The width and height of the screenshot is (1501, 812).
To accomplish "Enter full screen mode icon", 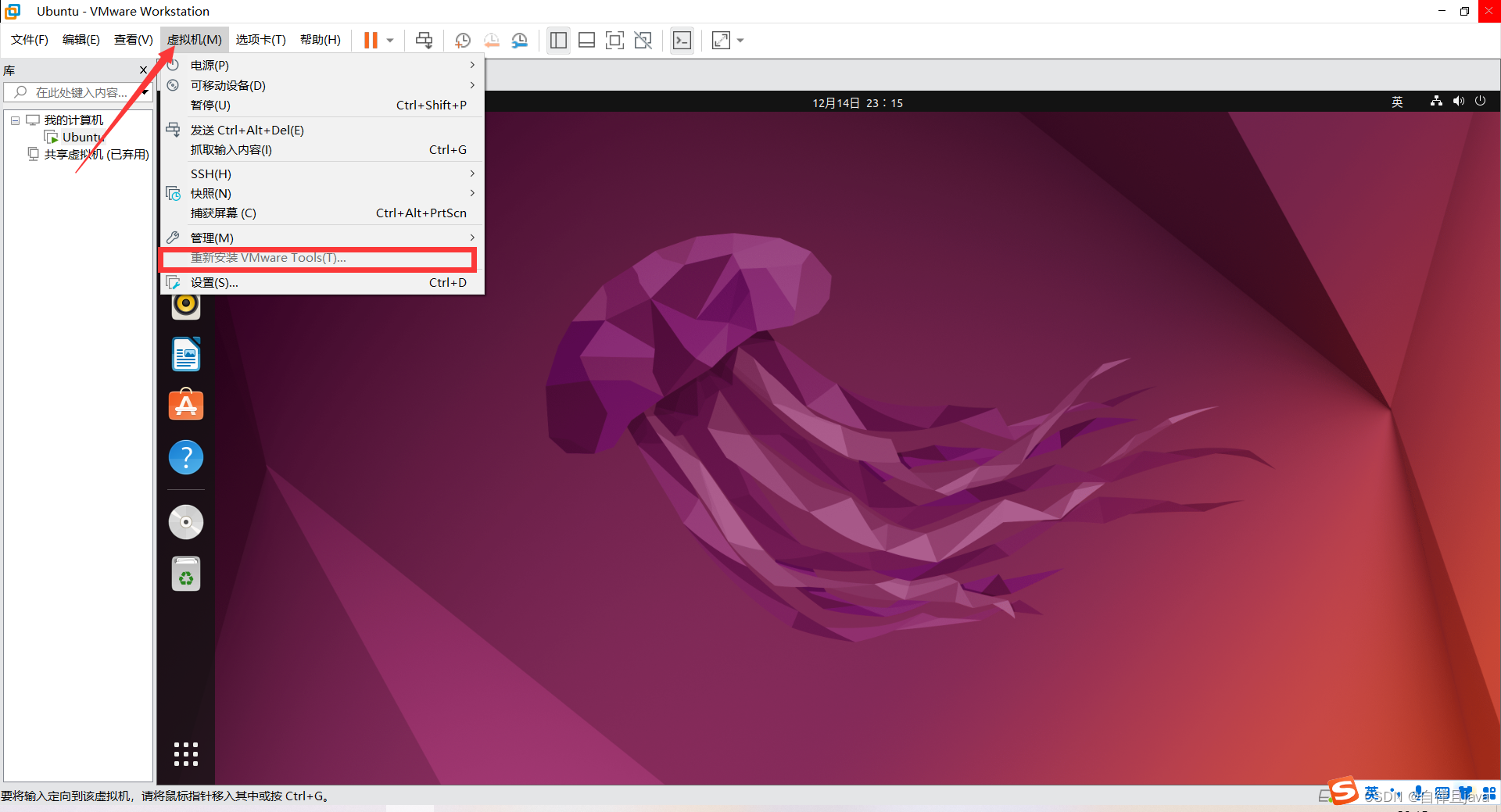I will (615, 40).
